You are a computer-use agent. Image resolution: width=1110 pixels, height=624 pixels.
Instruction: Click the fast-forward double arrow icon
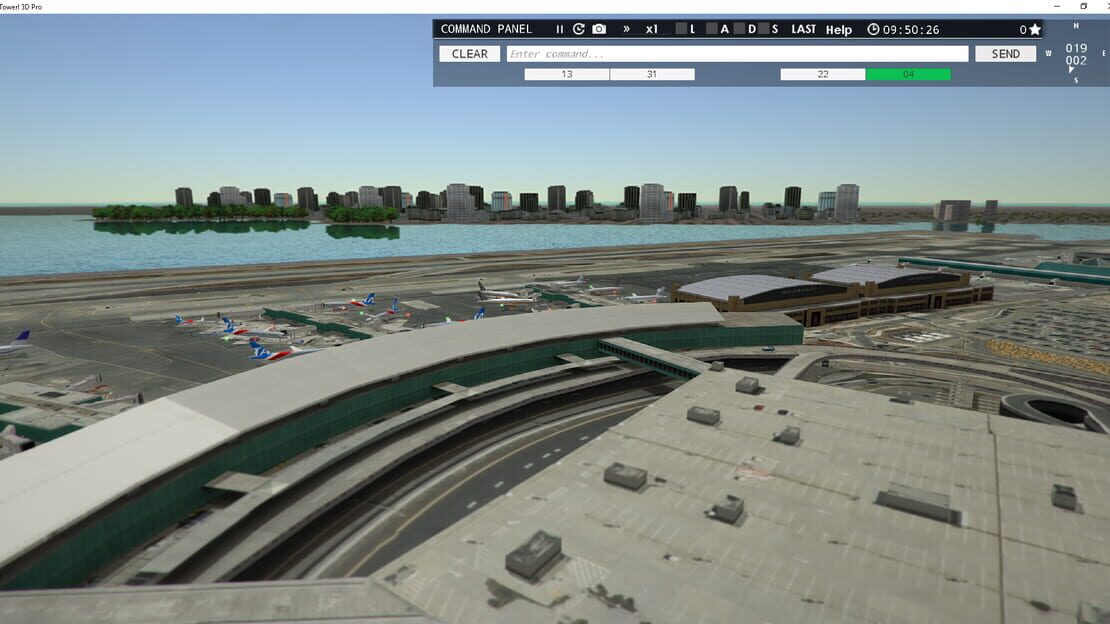(626, 29)
